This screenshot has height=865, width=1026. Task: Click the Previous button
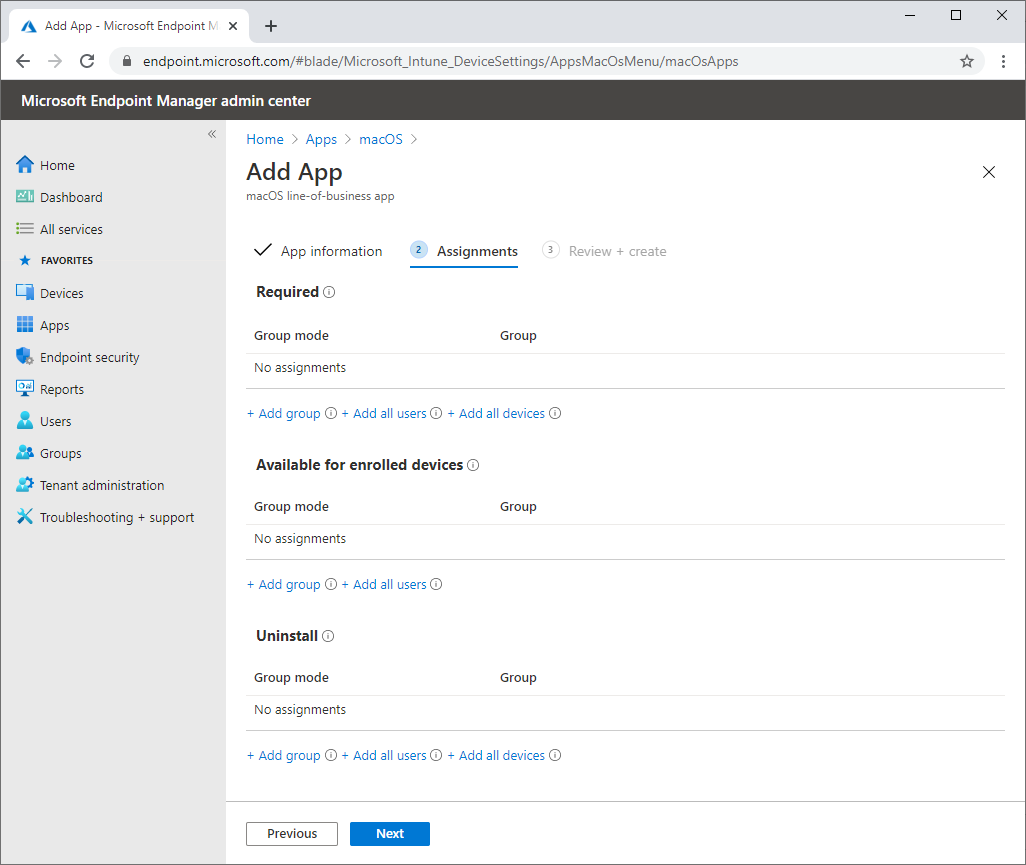[x=292, y=834]
